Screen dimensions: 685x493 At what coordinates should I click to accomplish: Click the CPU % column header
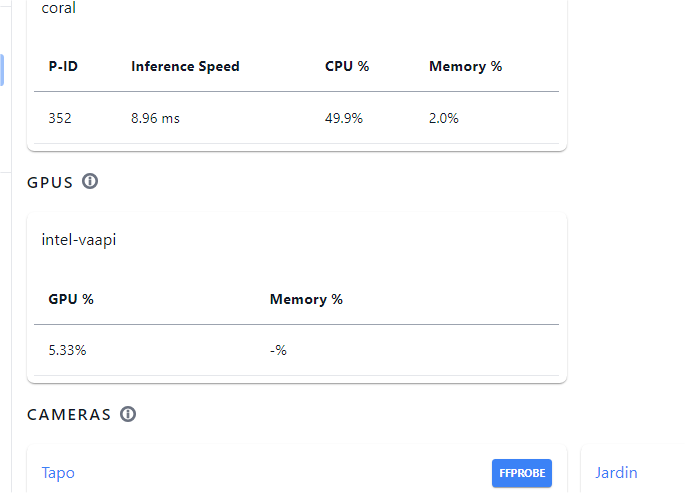pos(347,66)
